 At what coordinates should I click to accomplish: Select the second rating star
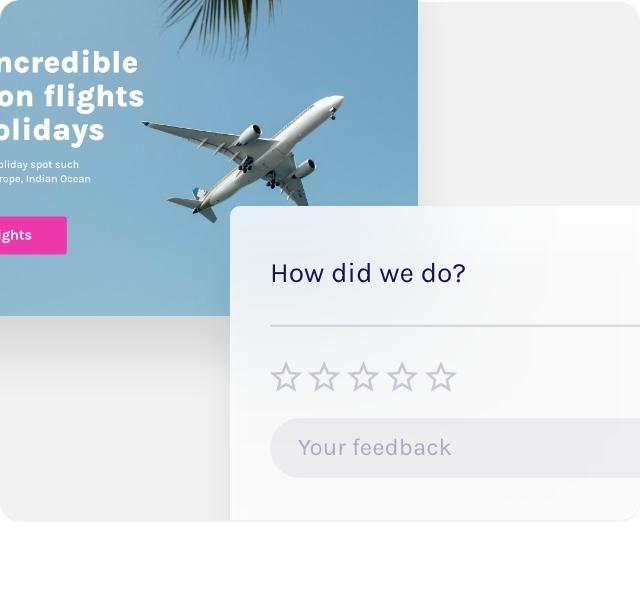pos(324,377)
